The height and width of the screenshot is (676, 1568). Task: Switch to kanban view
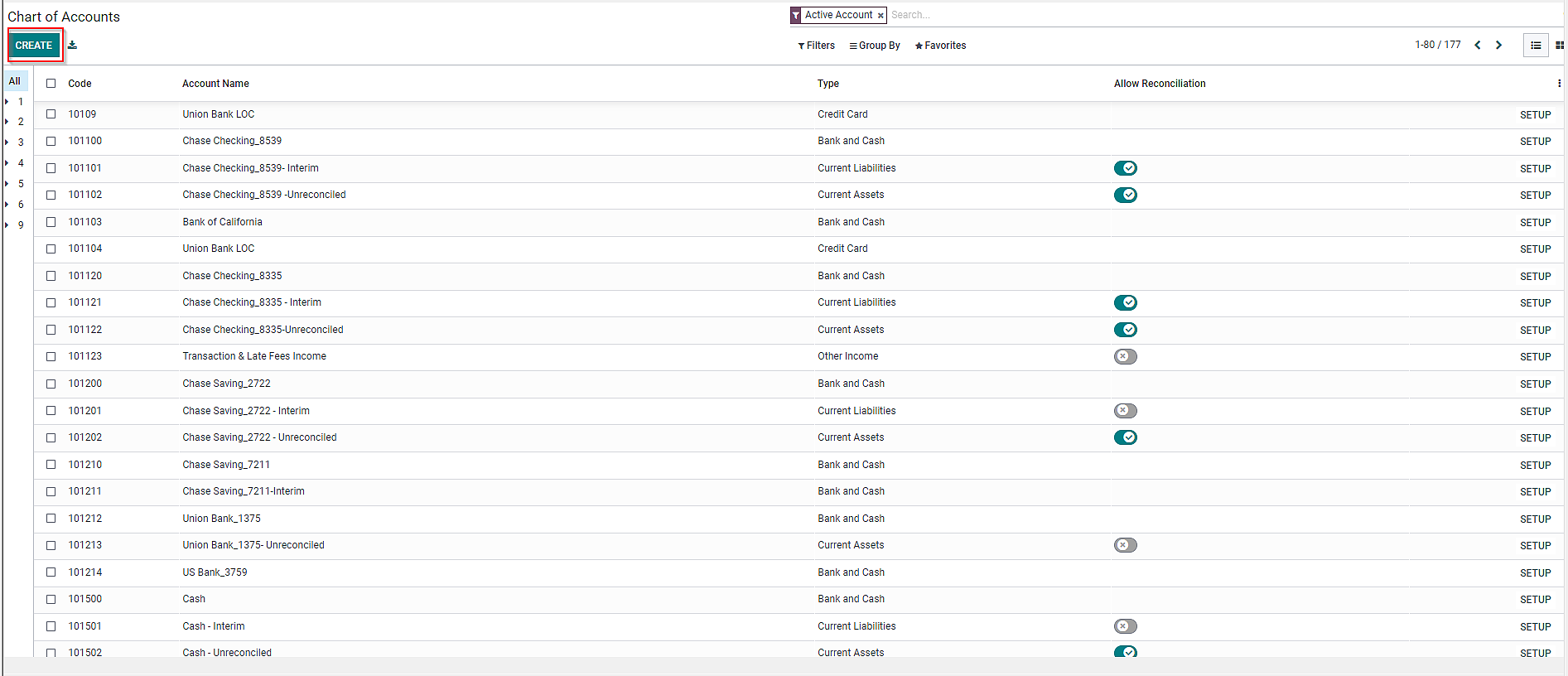(x=1559, y=46)
